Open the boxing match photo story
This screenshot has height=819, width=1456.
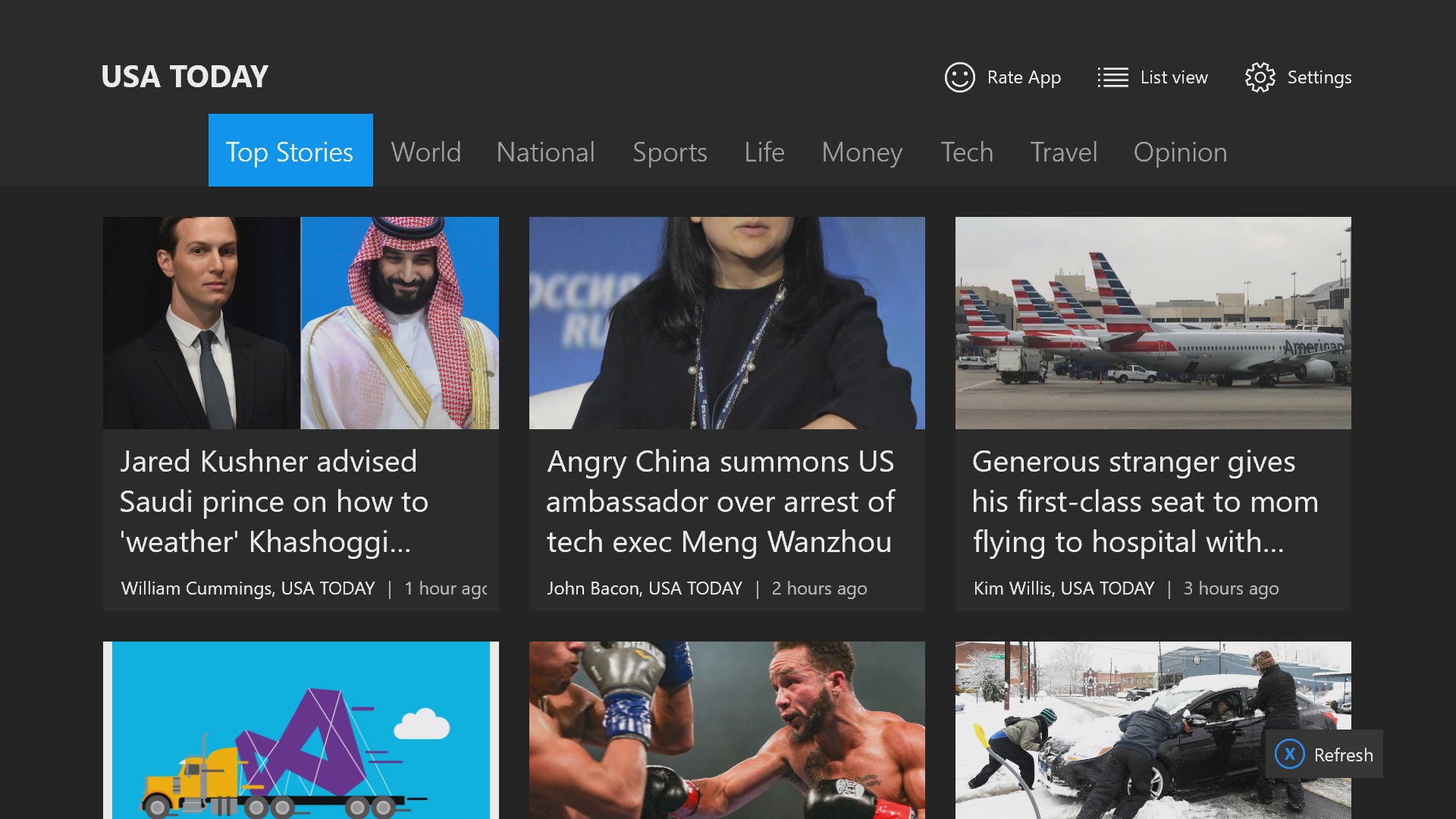[x=726, y=730]
